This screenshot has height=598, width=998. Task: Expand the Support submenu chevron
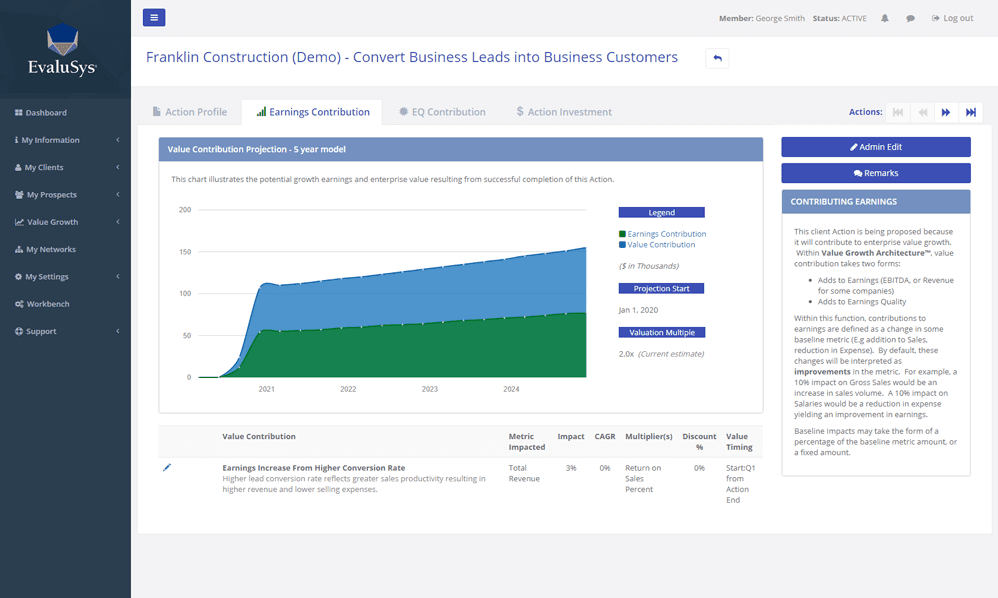(118, 331)
